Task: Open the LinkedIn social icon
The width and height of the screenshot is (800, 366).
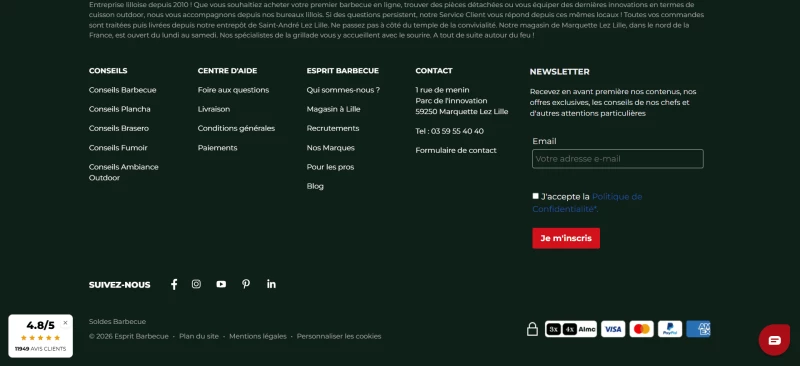Action: click(x=271, y=284)
